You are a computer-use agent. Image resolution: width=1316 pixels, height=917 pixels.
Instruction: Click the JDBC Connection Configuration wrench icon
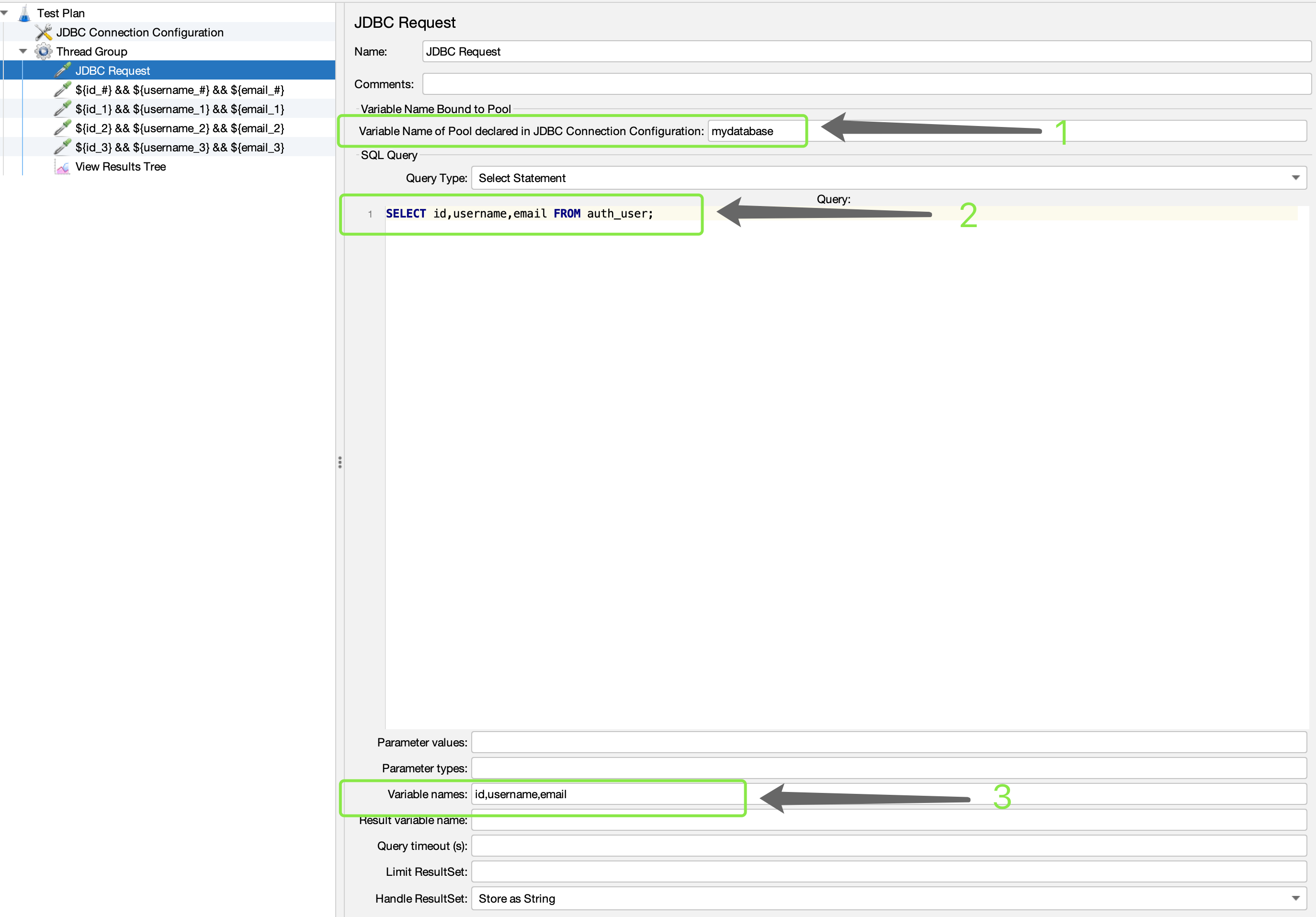[x=43, y=33]
